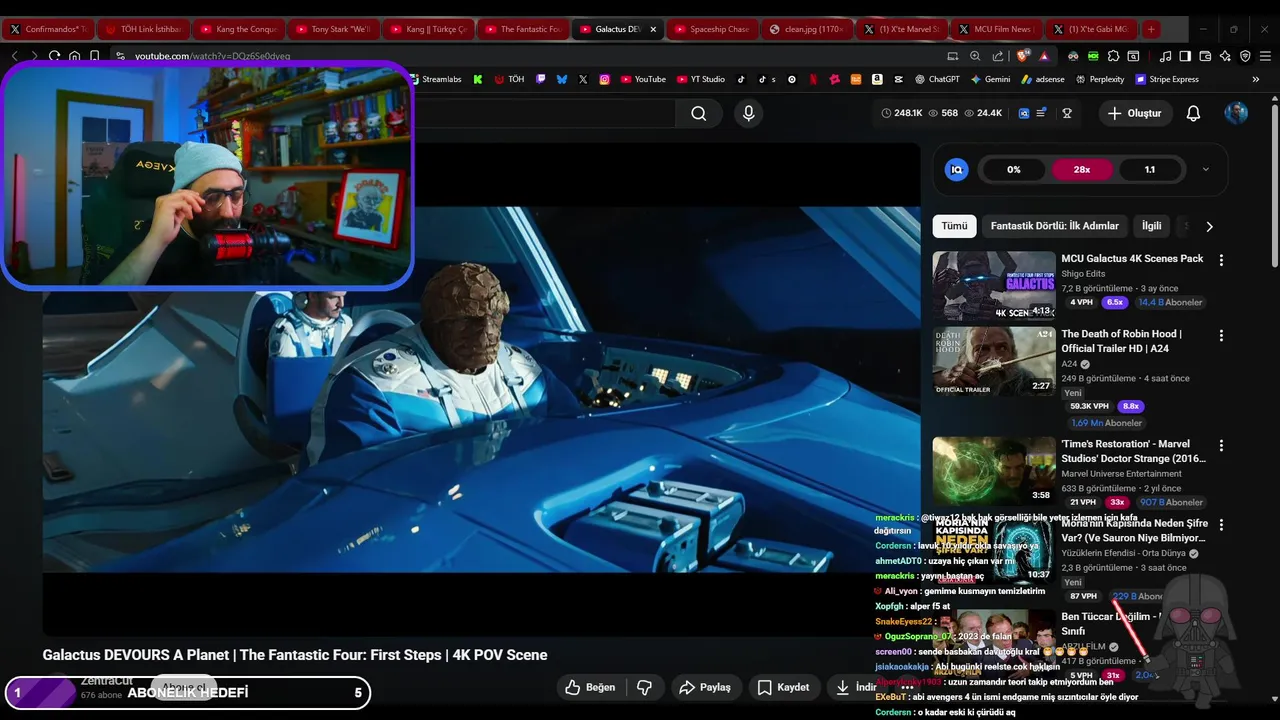
Task: Open options menu for MCU Galactus 4K Scenes Pack
Action: click(1221, 260)
